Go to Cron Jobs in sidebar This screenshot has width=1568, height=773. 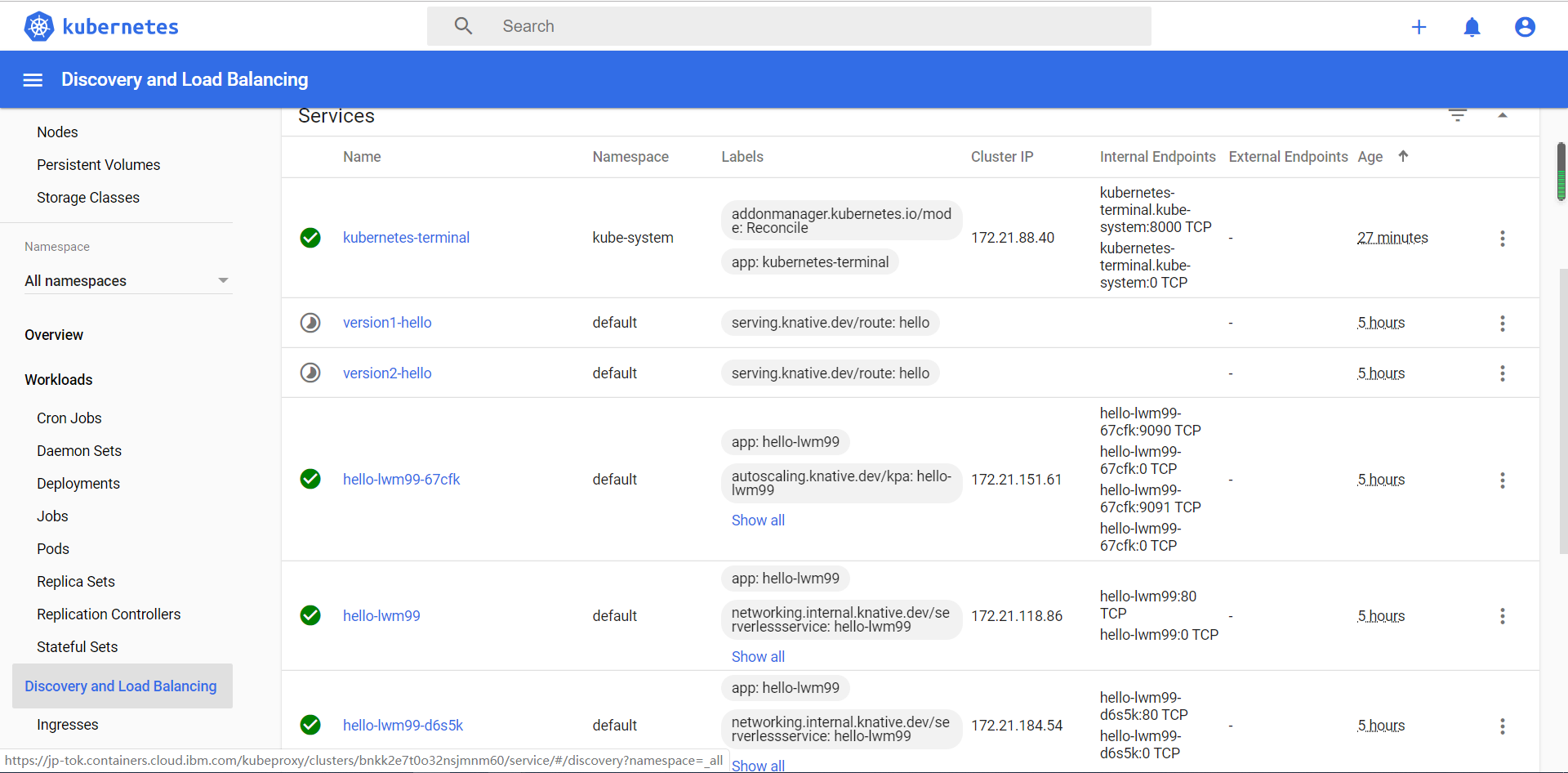pos(69,418)
